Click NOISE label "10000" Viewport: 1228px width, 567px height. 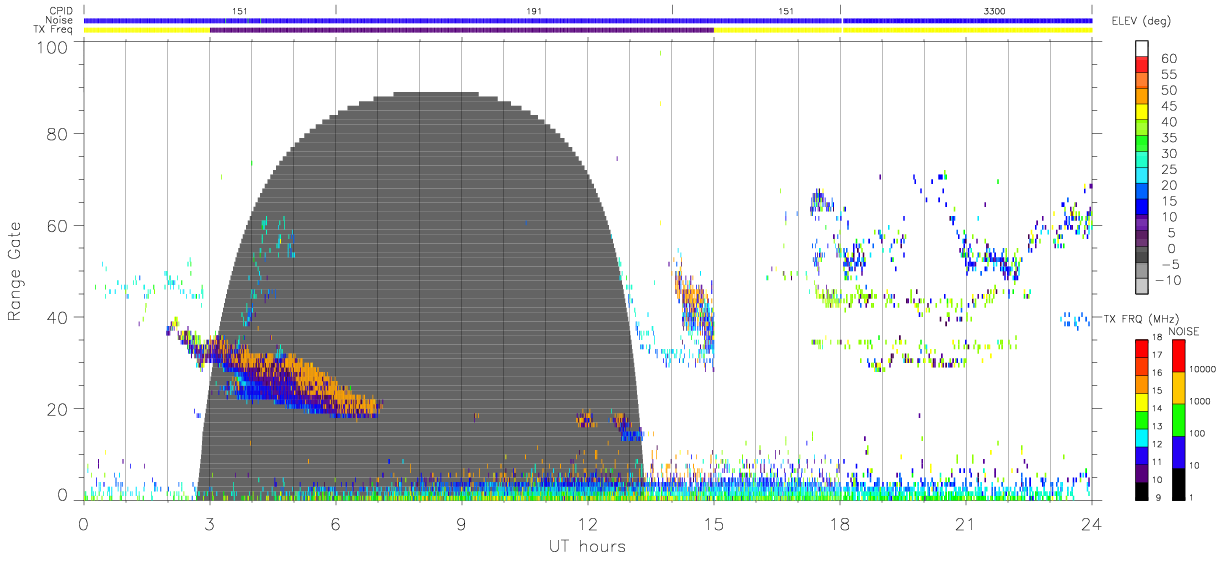click(x=1203, y=369)
